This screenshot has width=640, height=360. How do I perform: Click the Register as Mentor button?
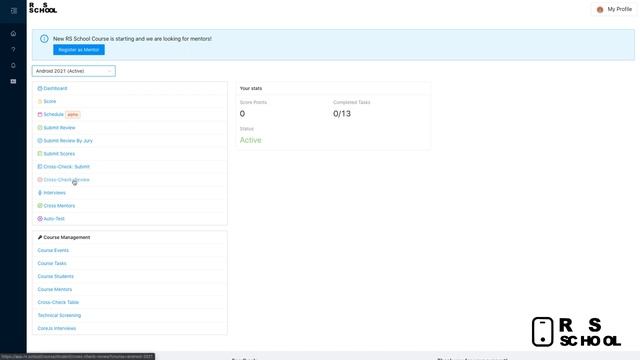point(79,50)
